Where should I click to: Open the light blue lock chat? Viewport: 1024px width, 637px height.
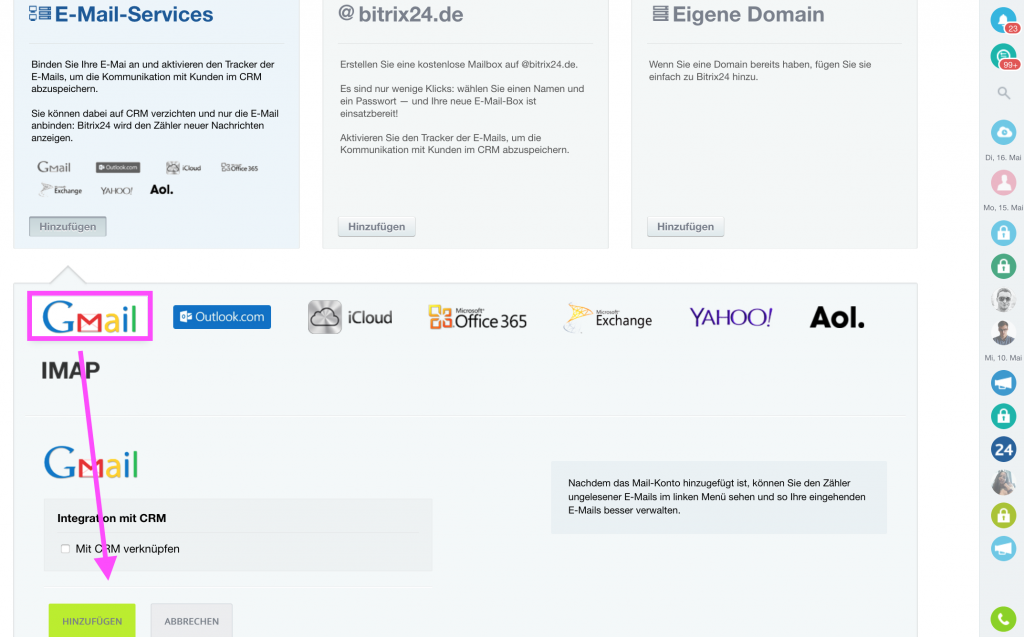point(1004,233)
